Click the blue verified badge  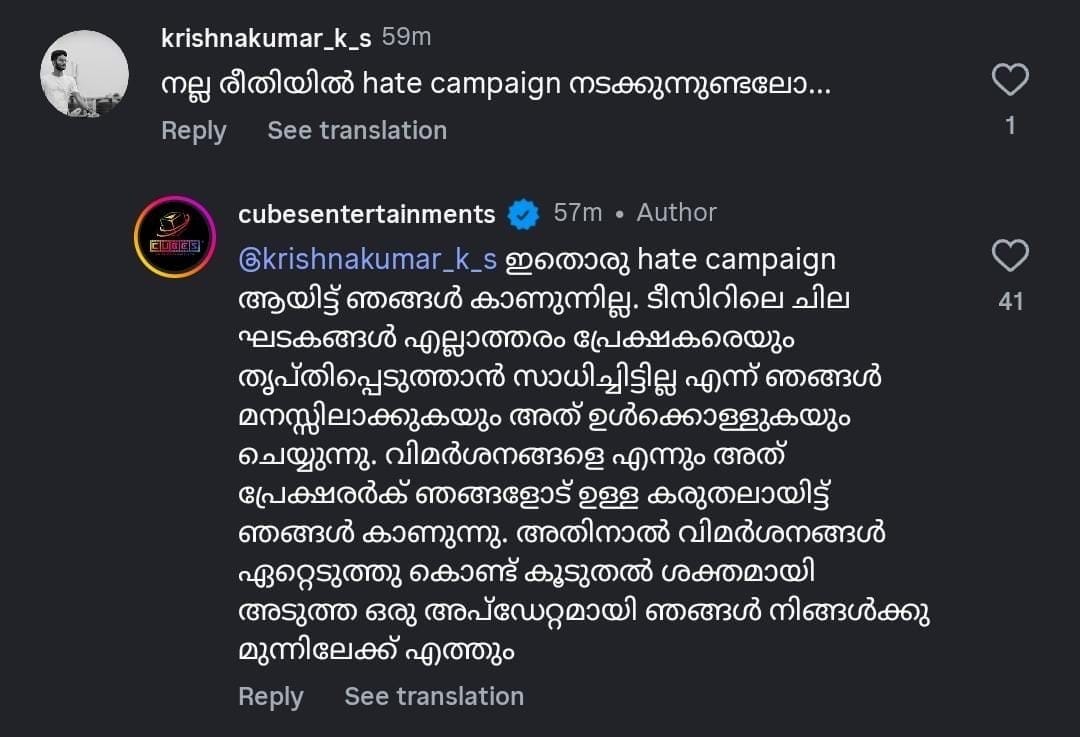pos(522,214)
